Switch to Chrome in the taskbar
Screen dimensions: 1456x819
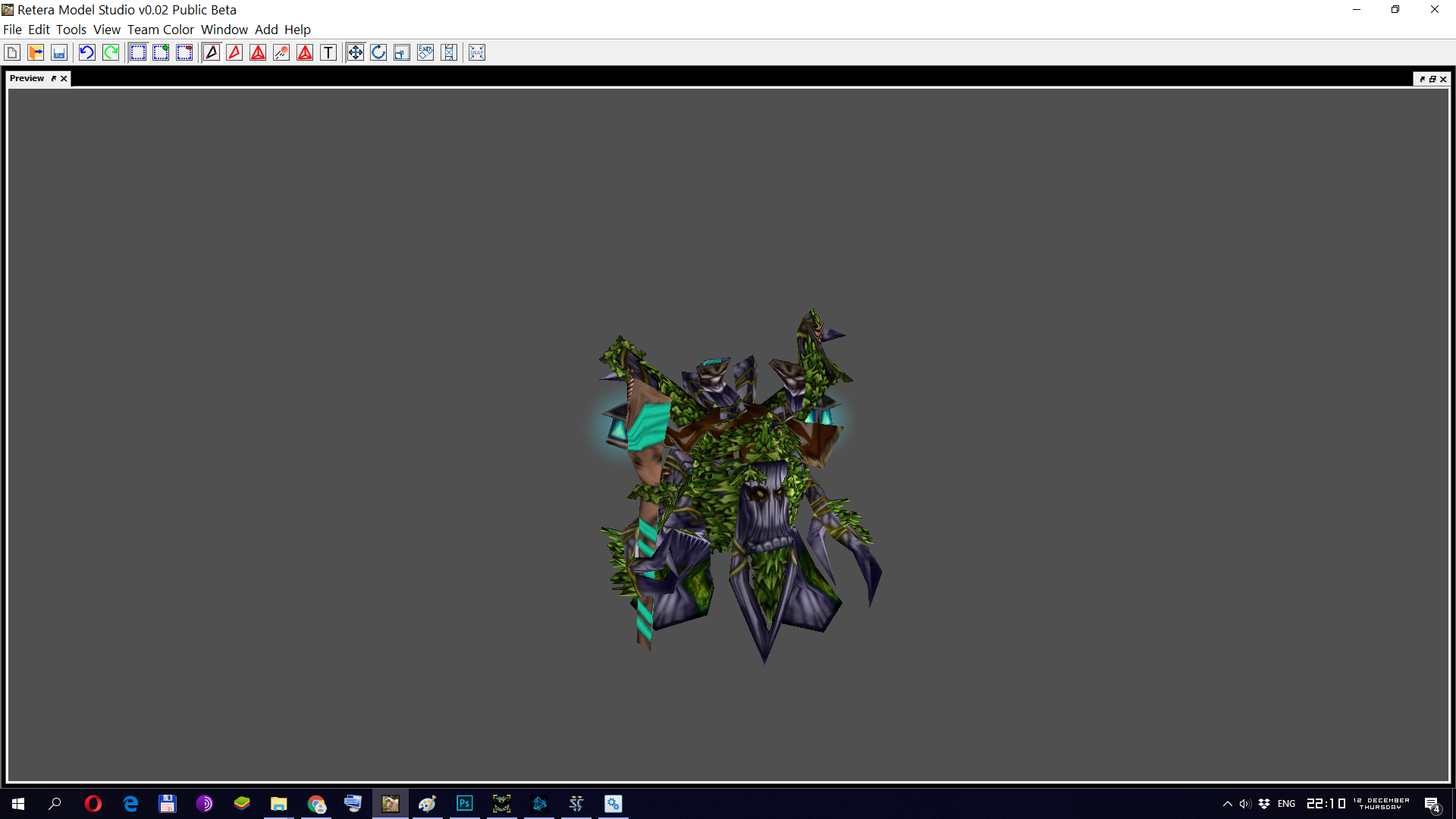pyautogui.click(x=316, y=804)
